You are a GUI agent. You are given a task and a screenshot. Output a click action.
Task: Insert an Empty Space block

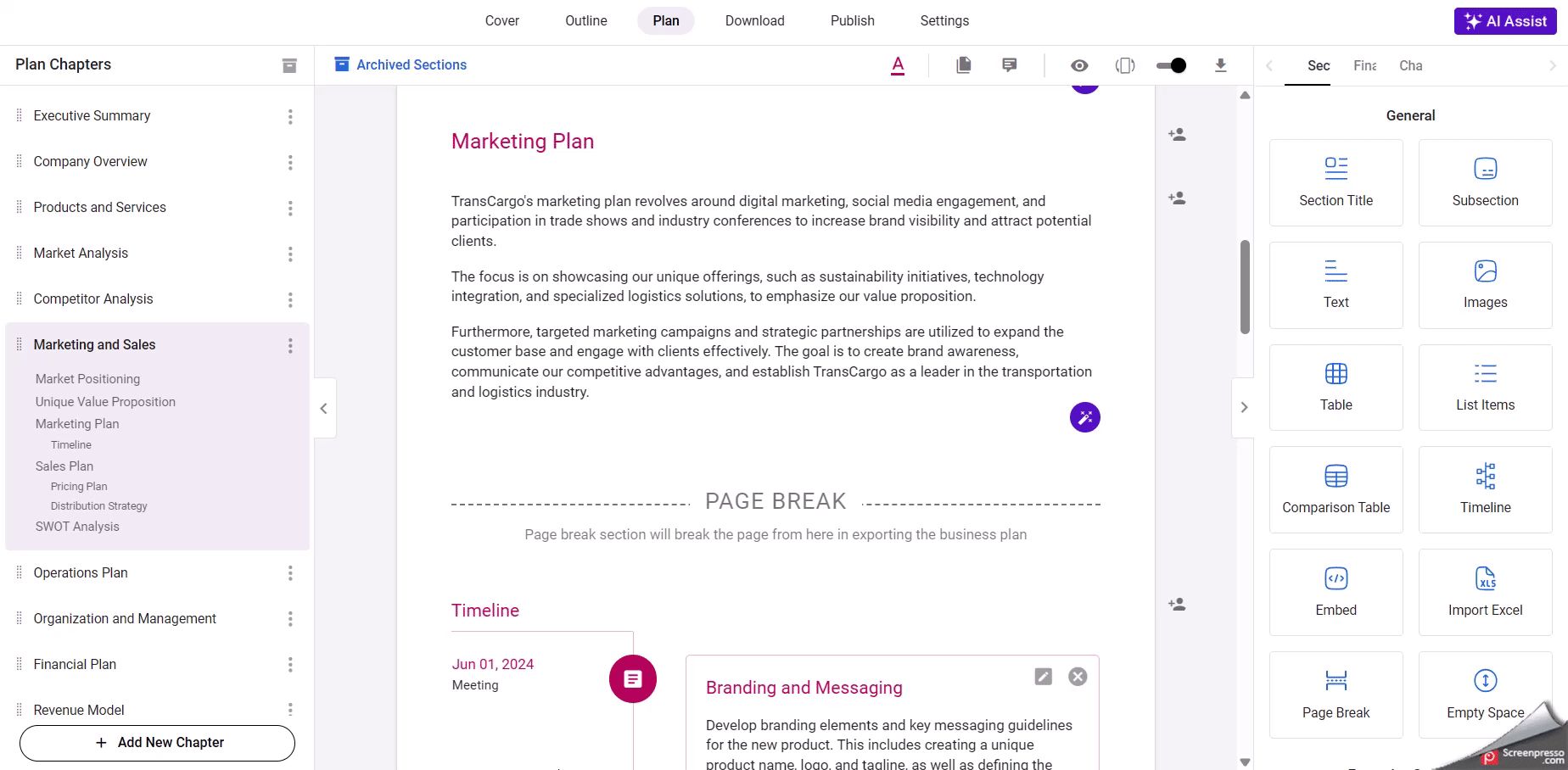[1486, 695]
